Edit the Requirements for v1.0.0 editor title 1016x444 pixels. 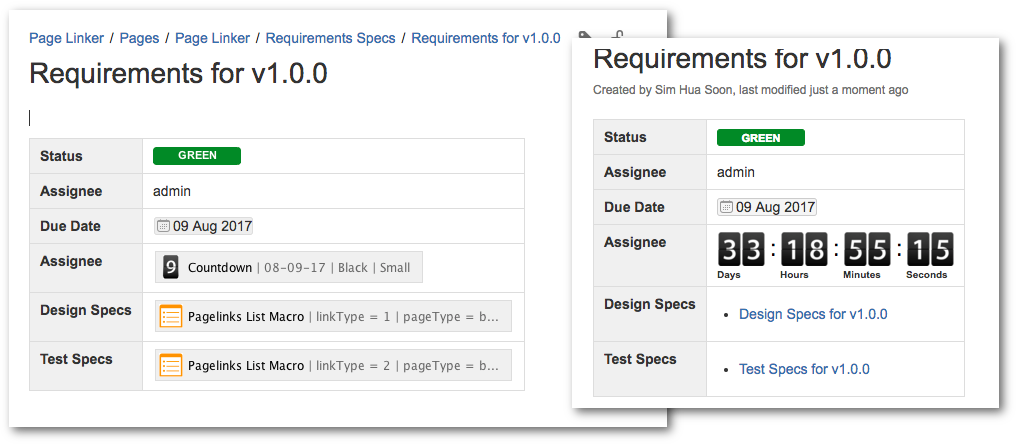point(178,73)
